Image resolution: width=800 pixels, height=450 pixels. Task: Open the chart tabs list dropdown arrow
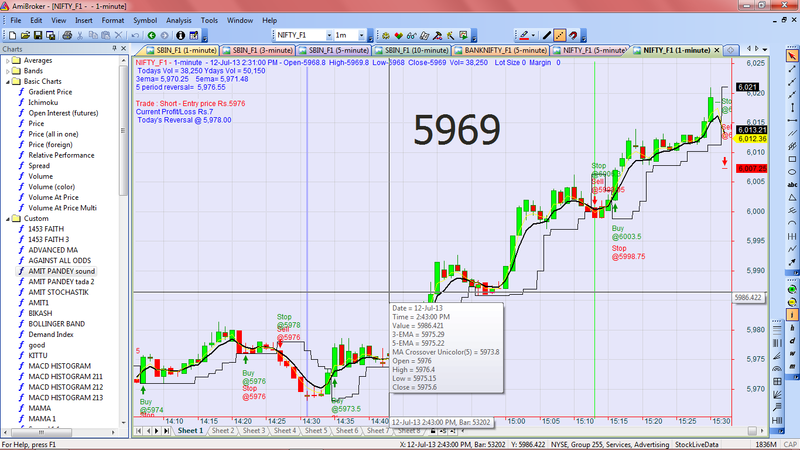tap(765, 49)
